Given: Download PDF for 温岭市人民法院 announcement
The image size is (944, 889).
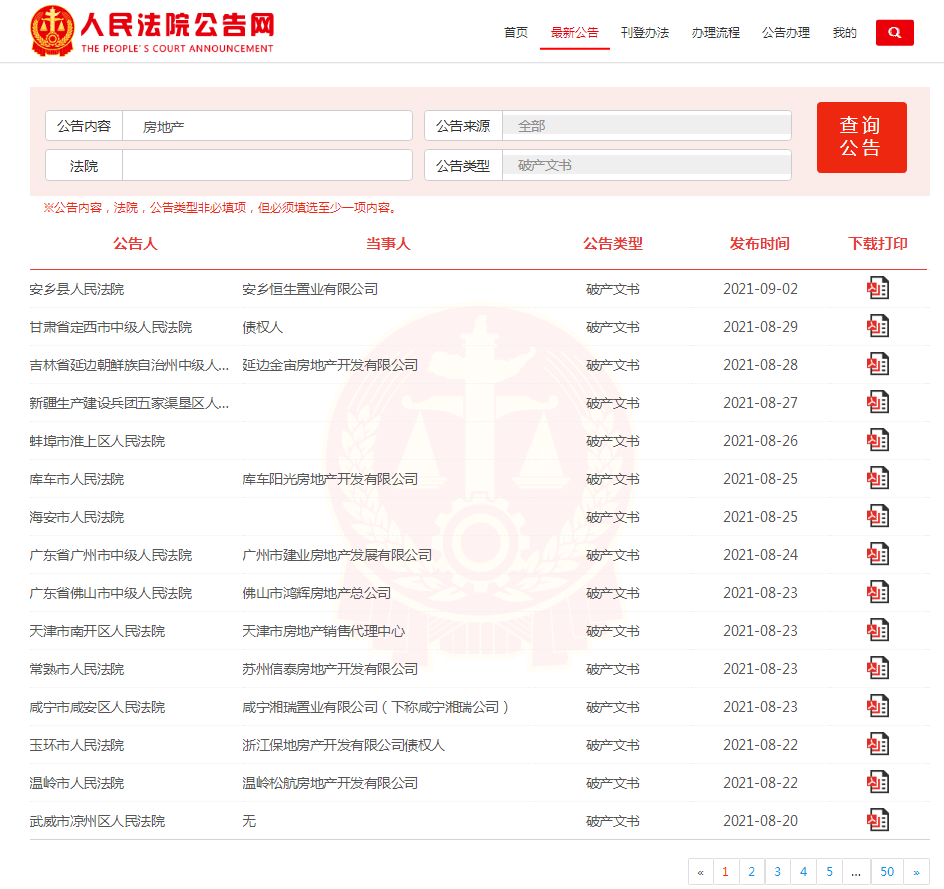Looking at the screenshot, I should tap(877, 783).
